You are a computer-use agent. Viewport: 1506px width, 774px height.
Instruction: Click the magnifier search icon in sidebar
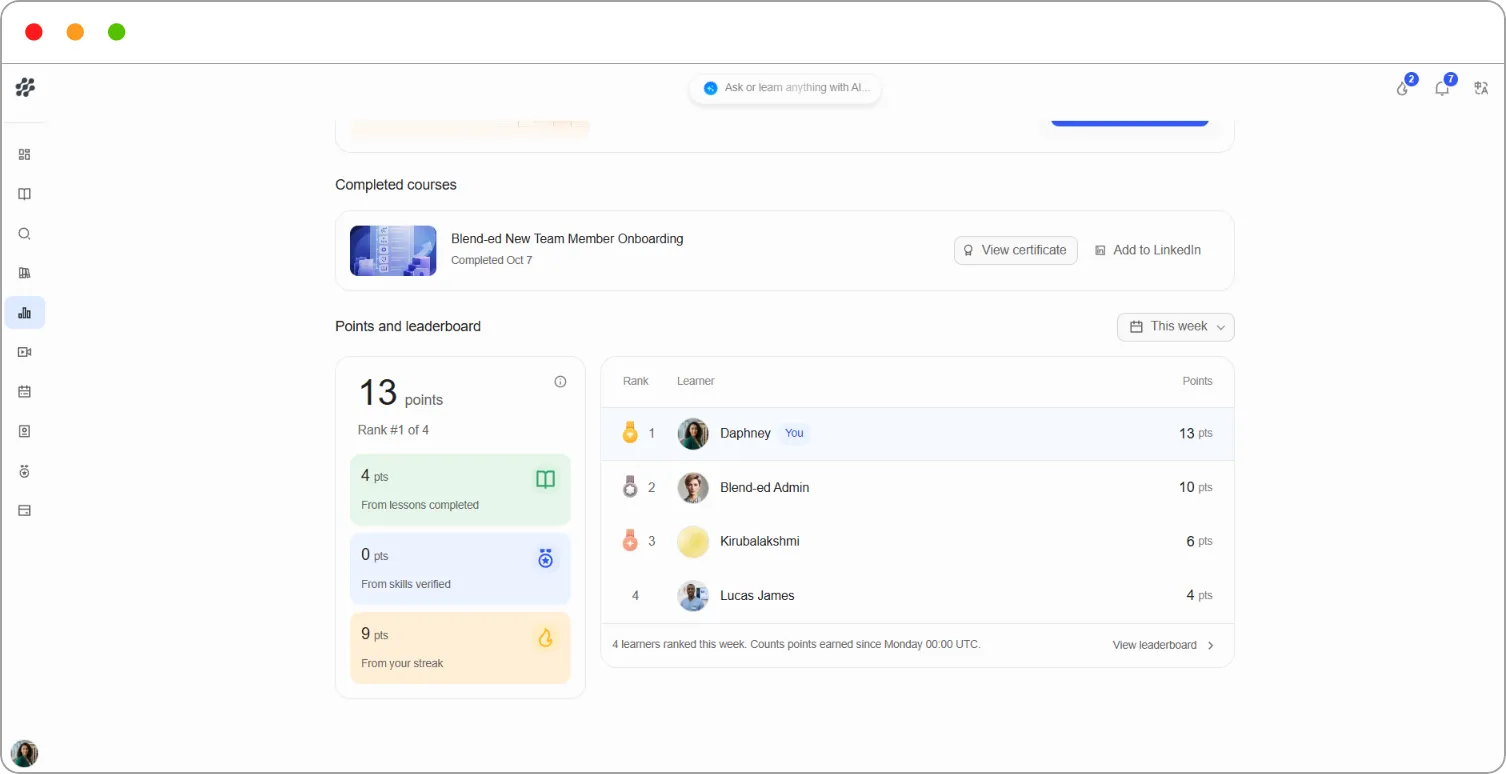point(25,234)
